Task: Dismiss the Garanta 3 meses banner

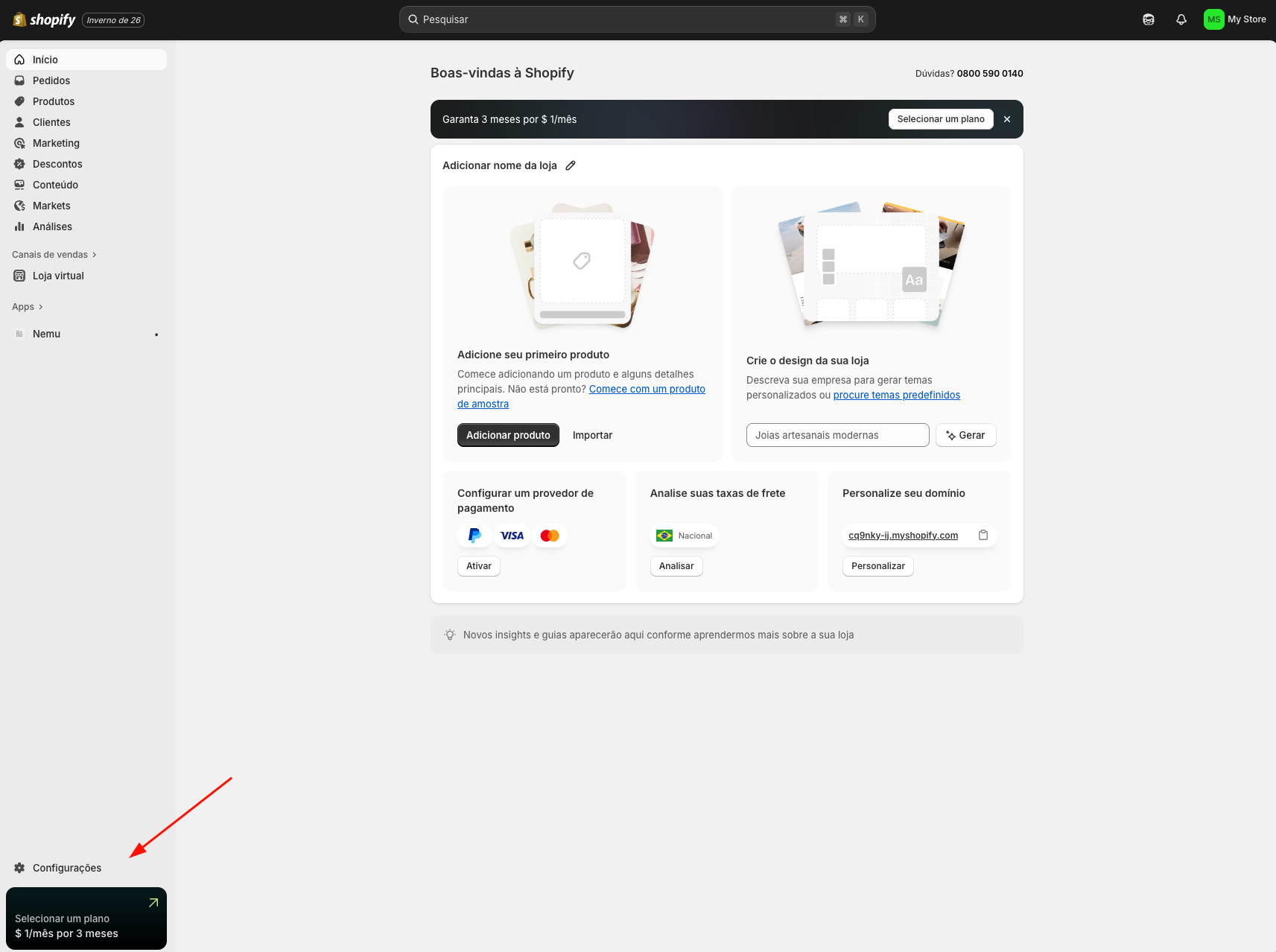Action: (x=1007, y=119)
